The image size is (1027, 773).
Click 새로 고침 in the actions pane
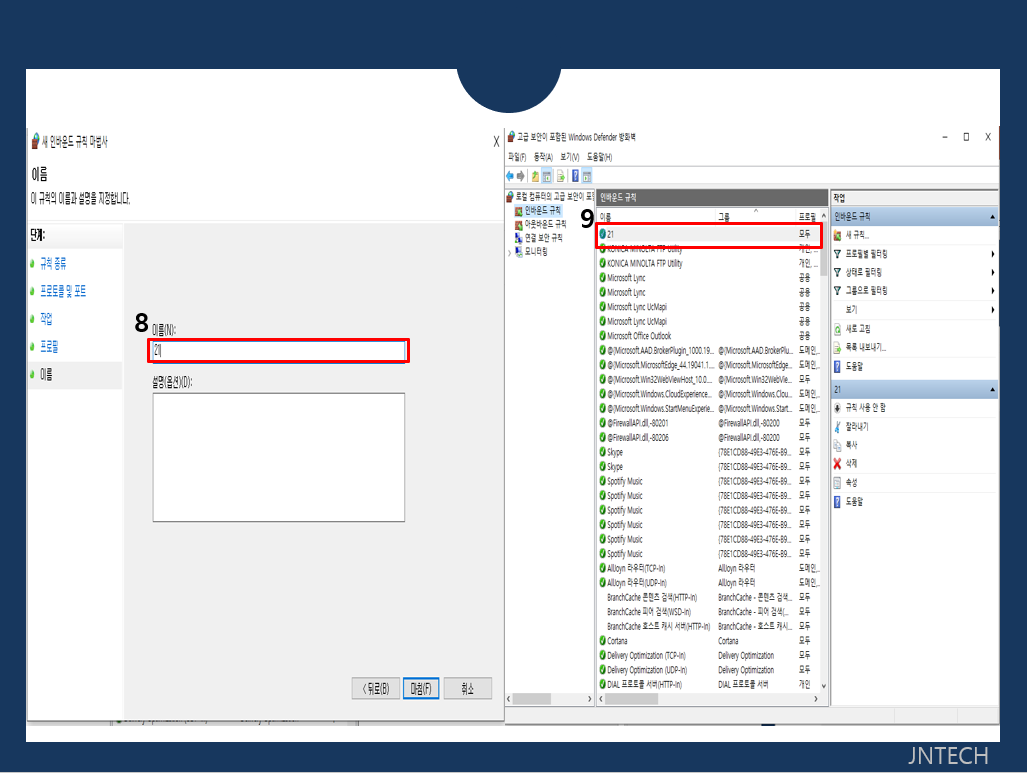point(857,329)
